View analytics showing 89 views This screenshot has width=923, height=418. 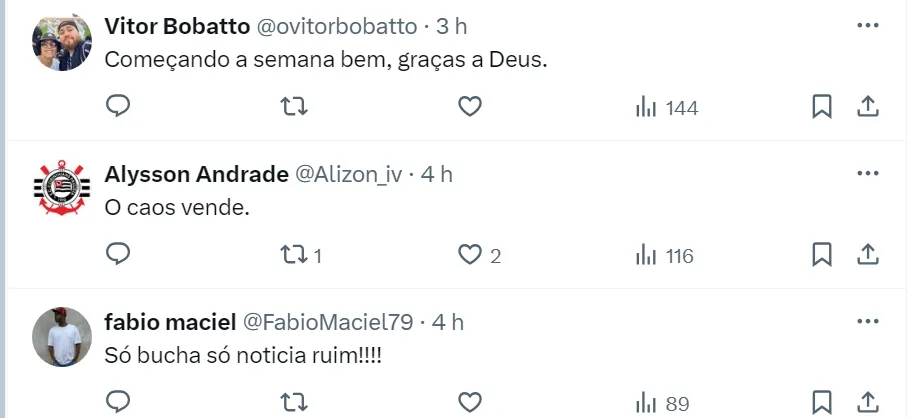(x=663, y=403)
